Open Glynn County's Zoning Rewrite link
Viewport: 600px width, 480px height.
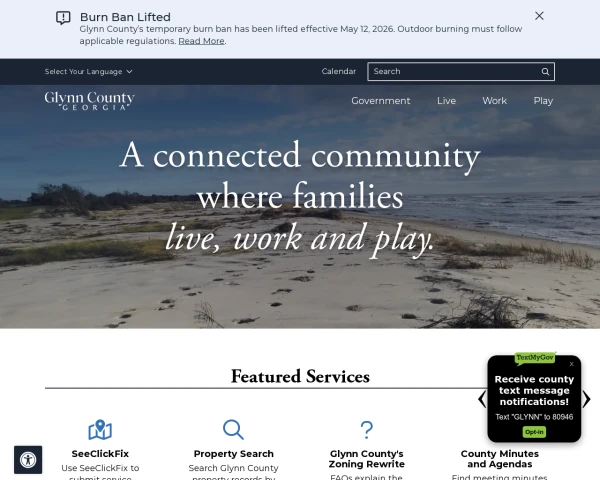[367, 459]
